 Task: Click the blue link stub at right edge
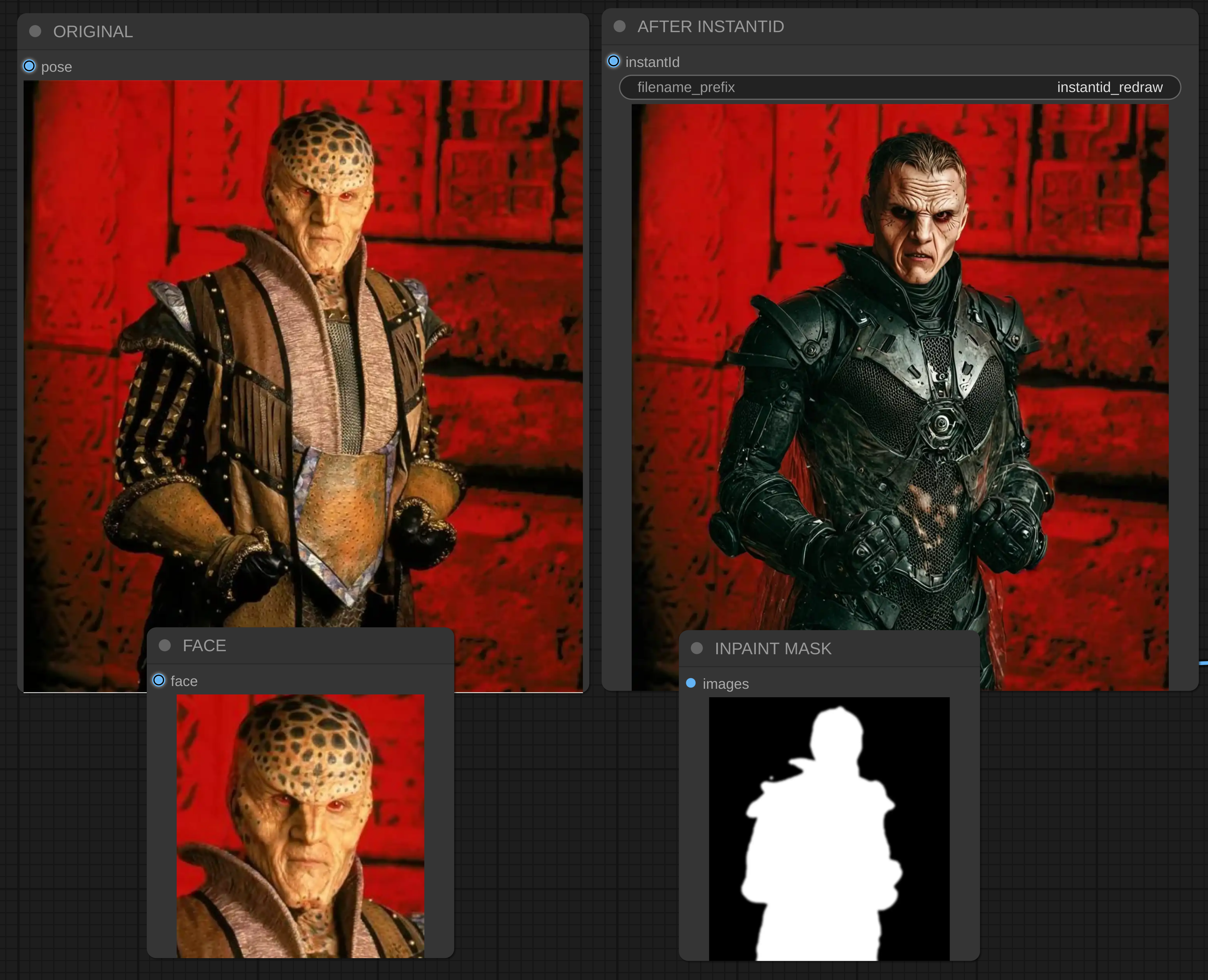[1204, 663]
